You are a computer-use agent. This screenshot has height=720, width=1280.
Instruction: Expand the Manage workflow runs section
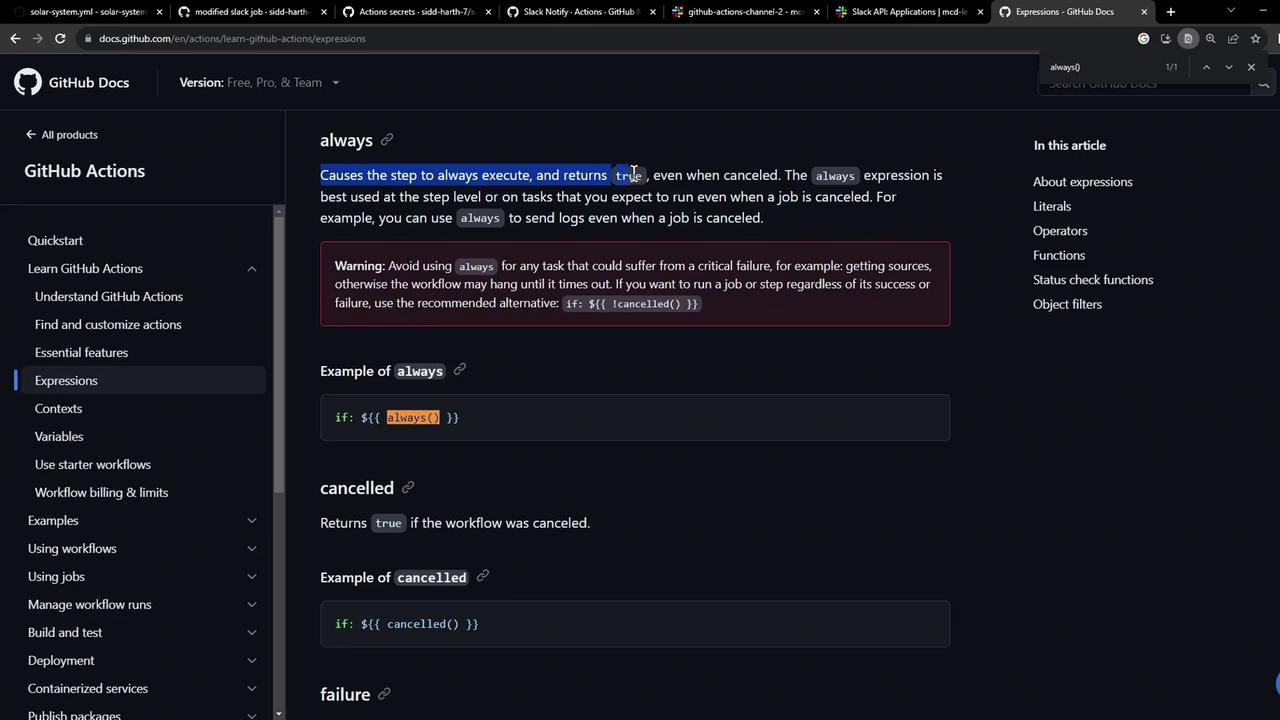pyautogui.click(x=251, y=605)
